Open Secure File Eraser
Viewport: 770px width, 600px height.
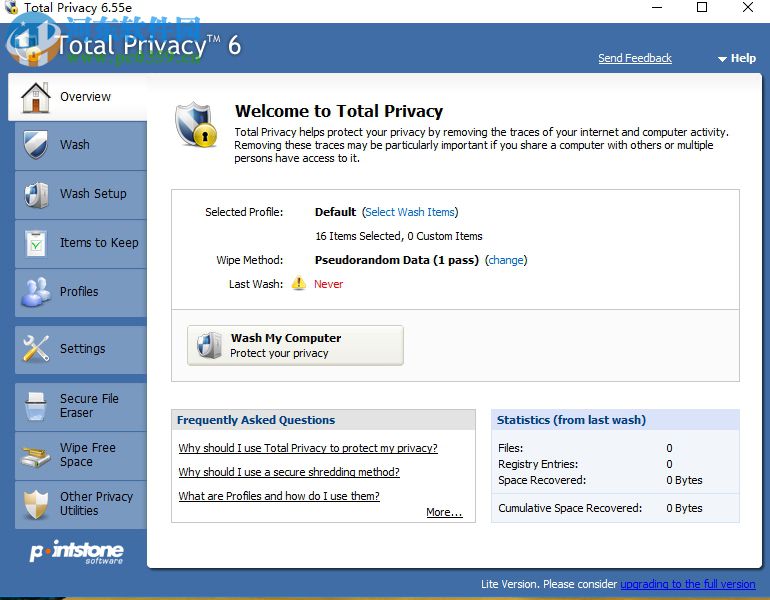pyautogui.click(x=81, y=407)
